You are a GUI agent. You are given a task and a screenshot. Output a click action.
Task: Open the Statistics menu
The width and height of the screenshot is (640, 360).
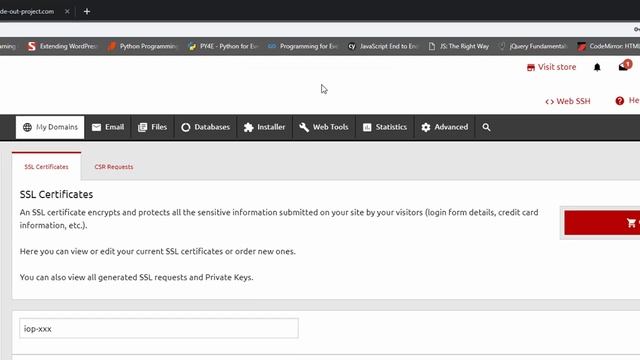click(x=385, y=127)
